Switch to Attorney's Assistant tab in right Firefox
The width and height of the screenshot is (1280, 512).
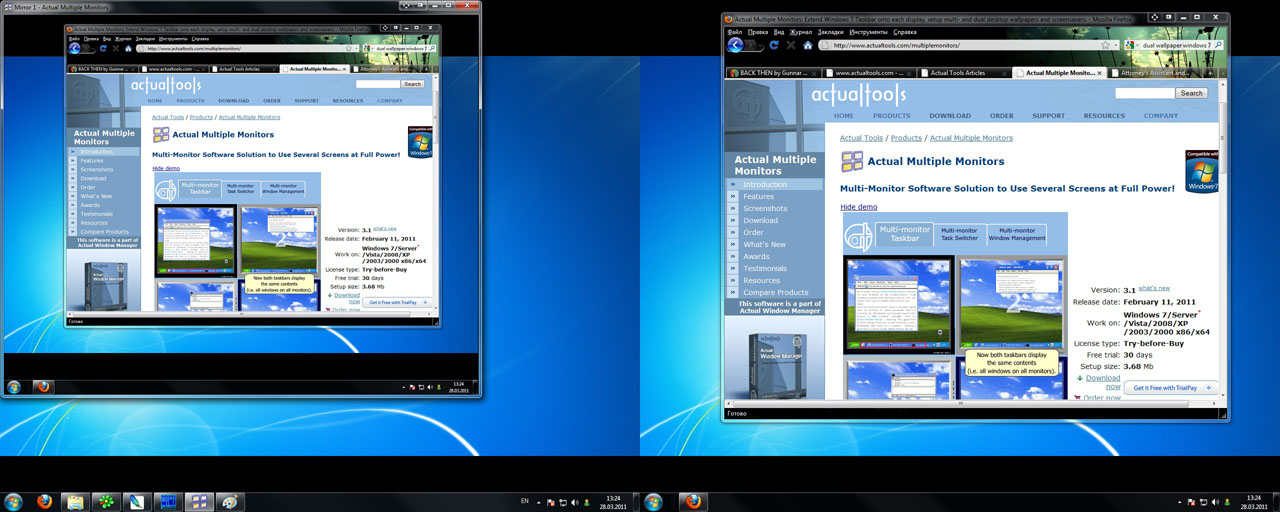point(1155,73)
